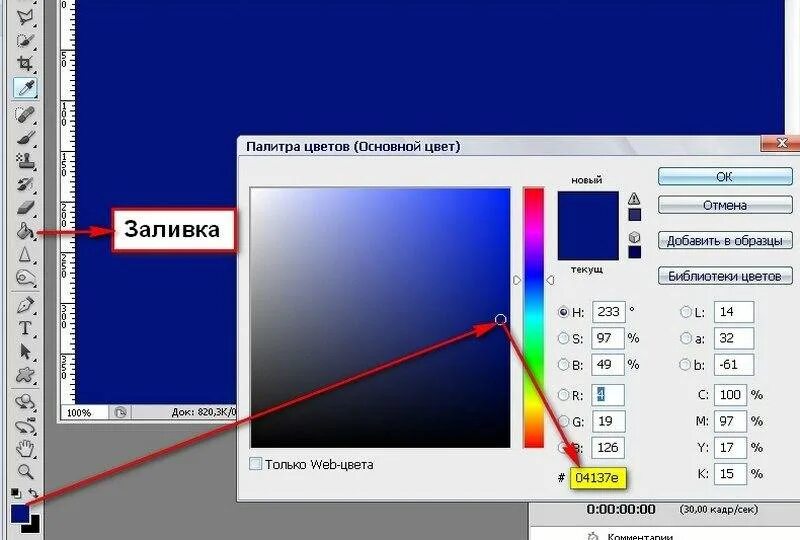This screenshot has width=800, height=540.
Task: Reset to default black and white colors
Action: click(16, 493)
